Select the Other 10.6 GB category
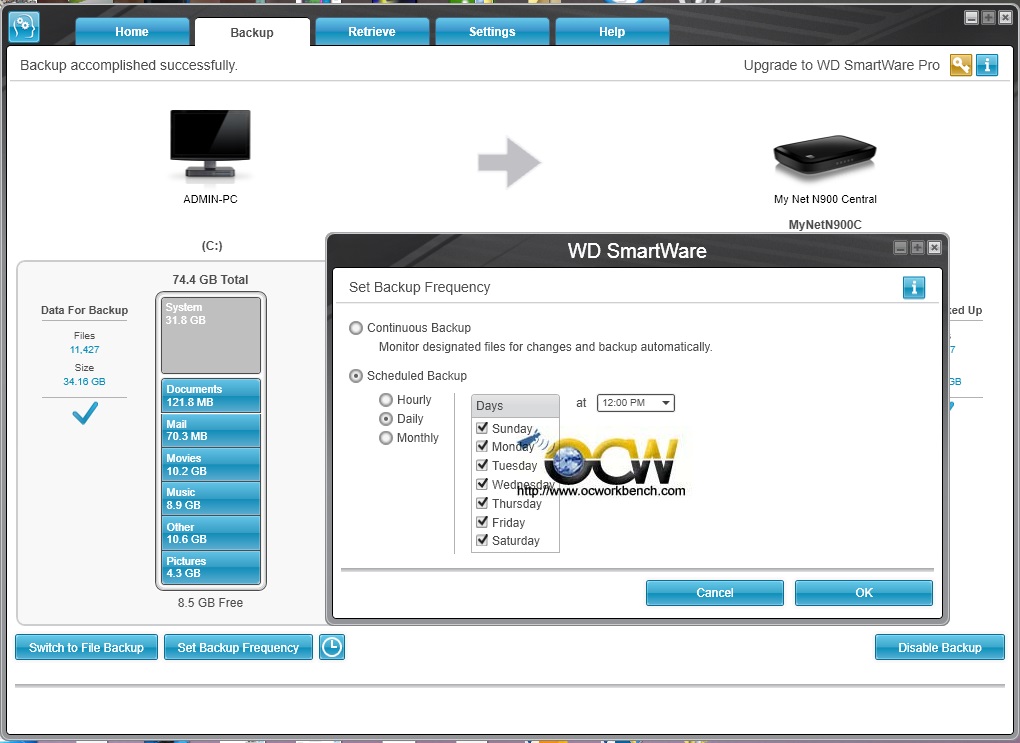1020x743 pixels. click(x=211, y=533)
